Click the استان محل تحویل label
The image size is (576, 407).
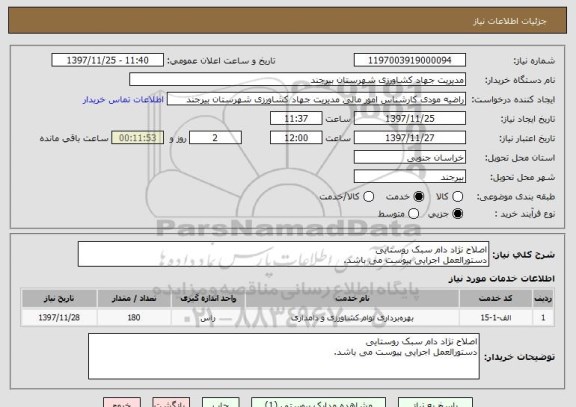coord(520,158)
